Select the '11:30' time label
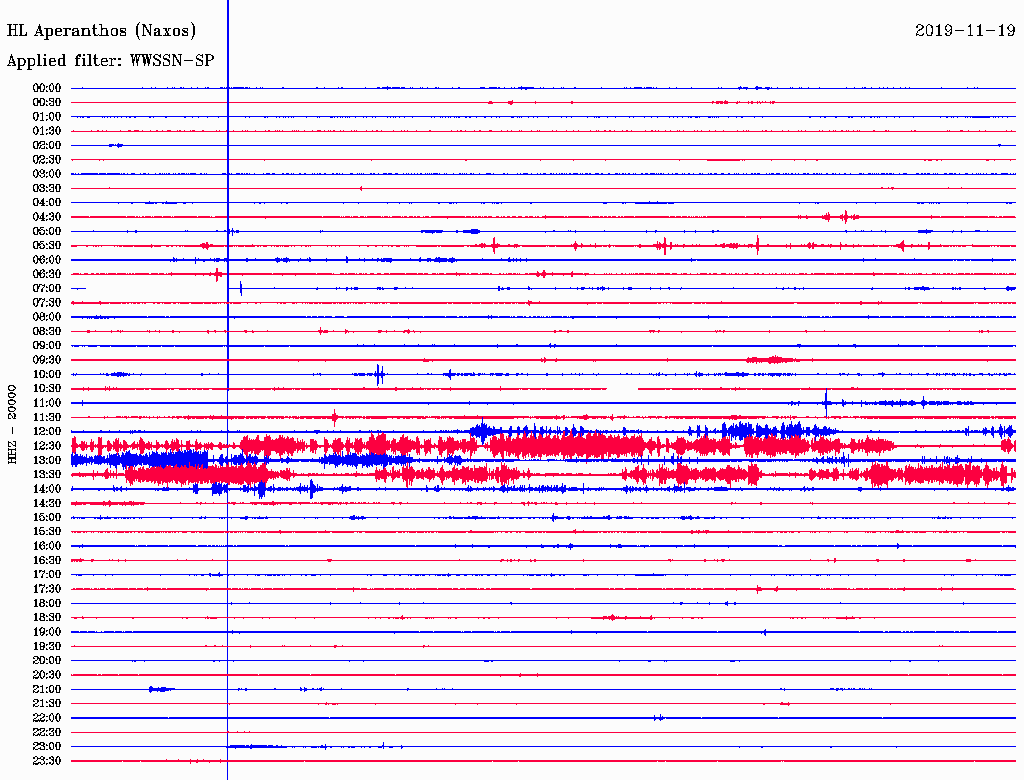Screen dimensions: 1024x780 pyautogui.click(x=47, y=417)
